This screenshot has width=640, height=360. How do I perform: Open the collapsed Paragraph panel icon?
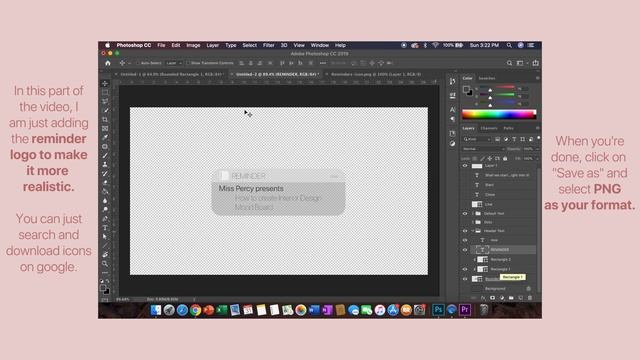452,119
